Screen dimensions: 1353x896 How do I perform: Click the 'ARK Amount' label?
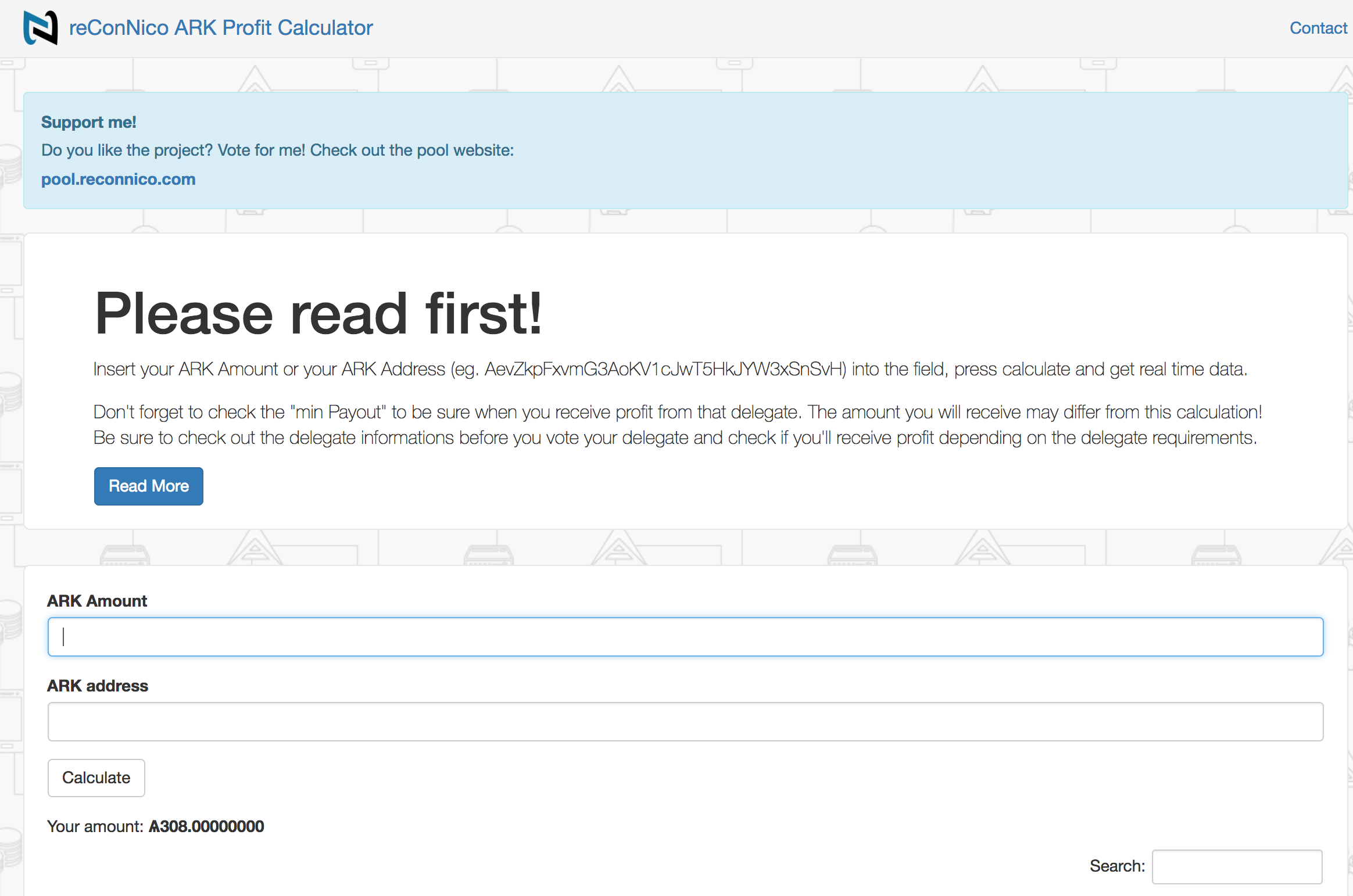tap(97, 601)
